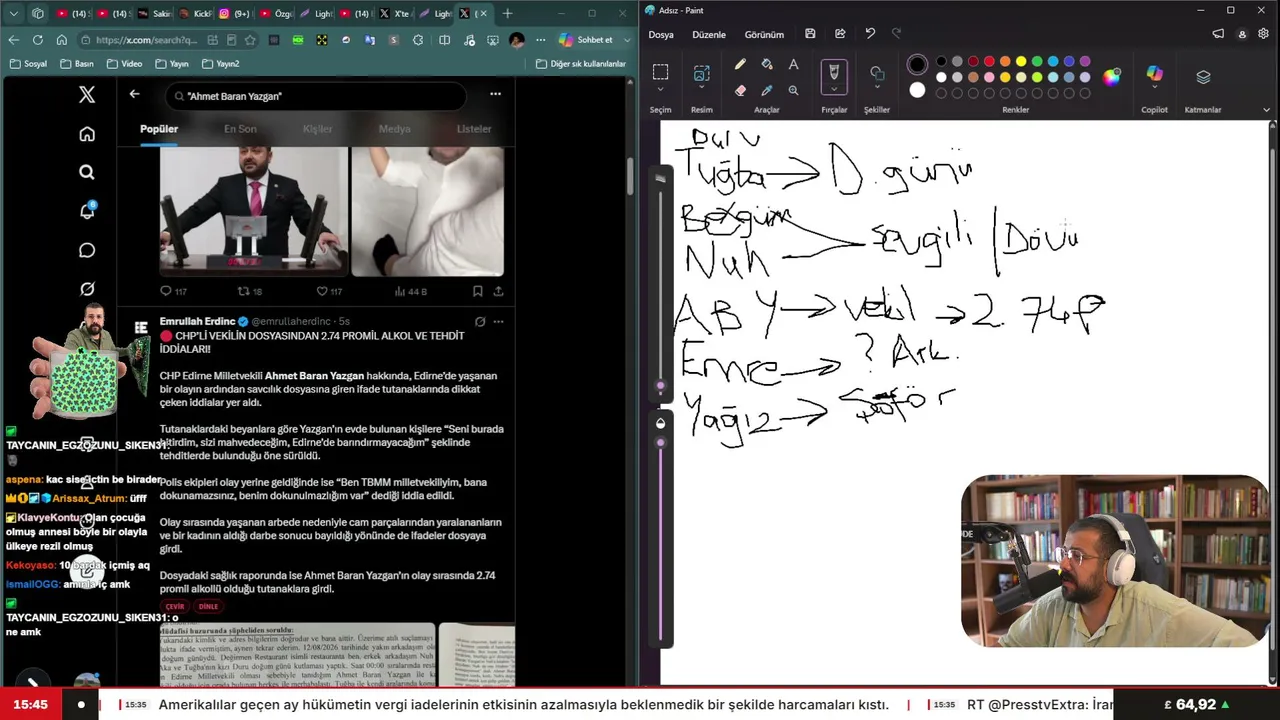The height and width of the screenshot is (720, 1280).
Task: Expand the Selection tool options dropdown
Action: [660, 91]
